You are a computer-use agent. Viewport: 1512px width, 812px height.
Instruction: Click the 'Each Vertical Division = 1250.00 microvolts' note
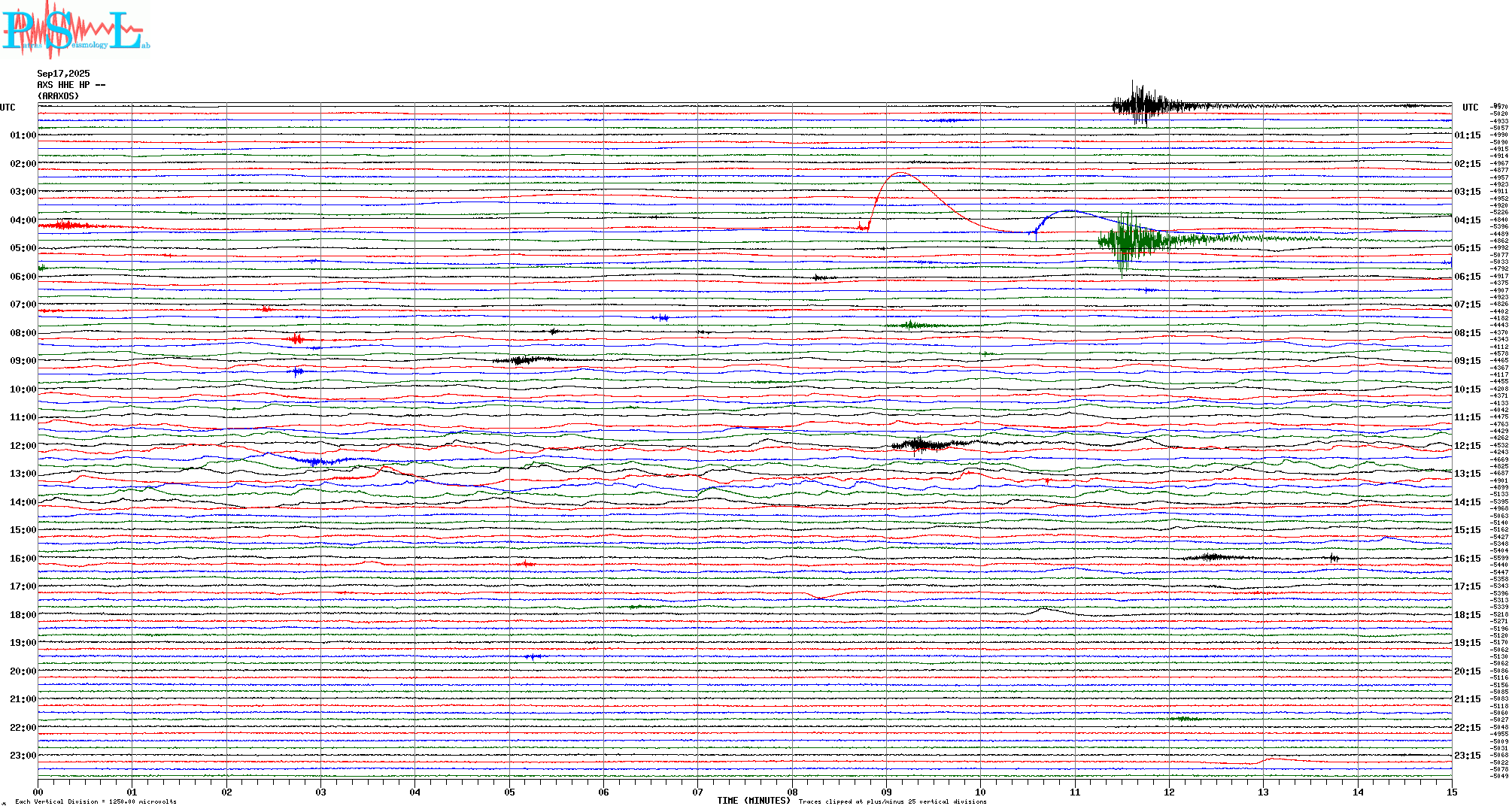coord(96,801)
